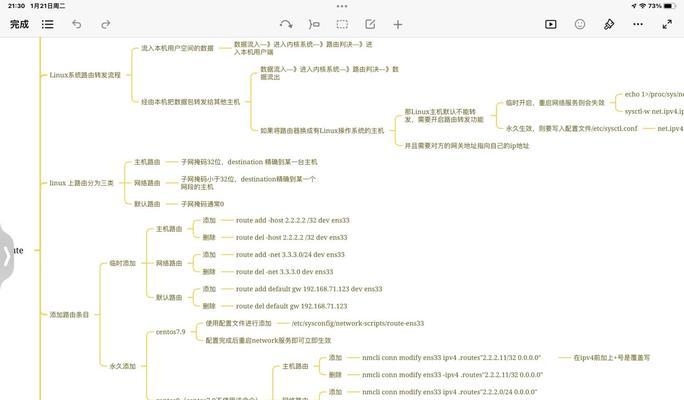Open the format paintbrush panel
Viewport: 684px width, 400px height.
[609, 24]
